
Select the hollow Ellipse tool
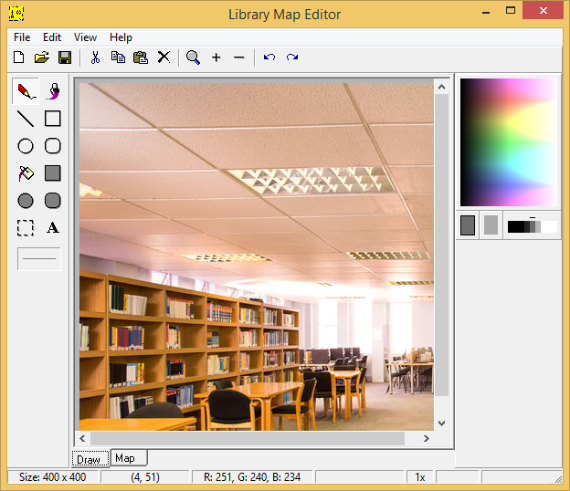(x=25, y=146)
